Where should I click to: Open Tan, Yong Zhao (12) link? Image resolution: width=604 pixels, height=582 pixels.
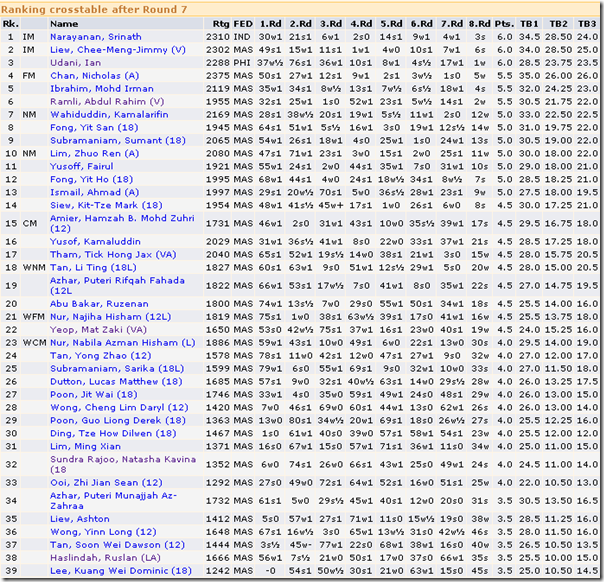point(101,356)
